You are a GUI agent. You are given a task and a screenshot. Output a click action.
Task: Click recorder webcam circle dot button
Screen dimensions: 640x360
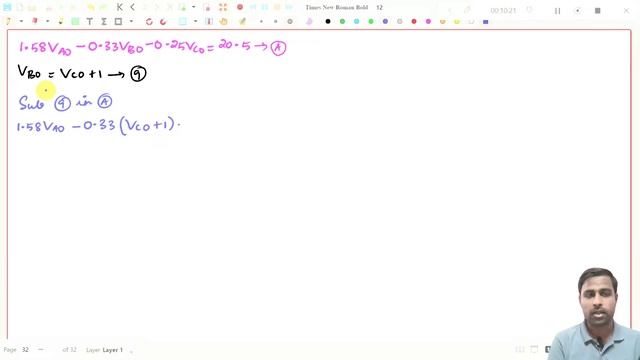point(577,11)
